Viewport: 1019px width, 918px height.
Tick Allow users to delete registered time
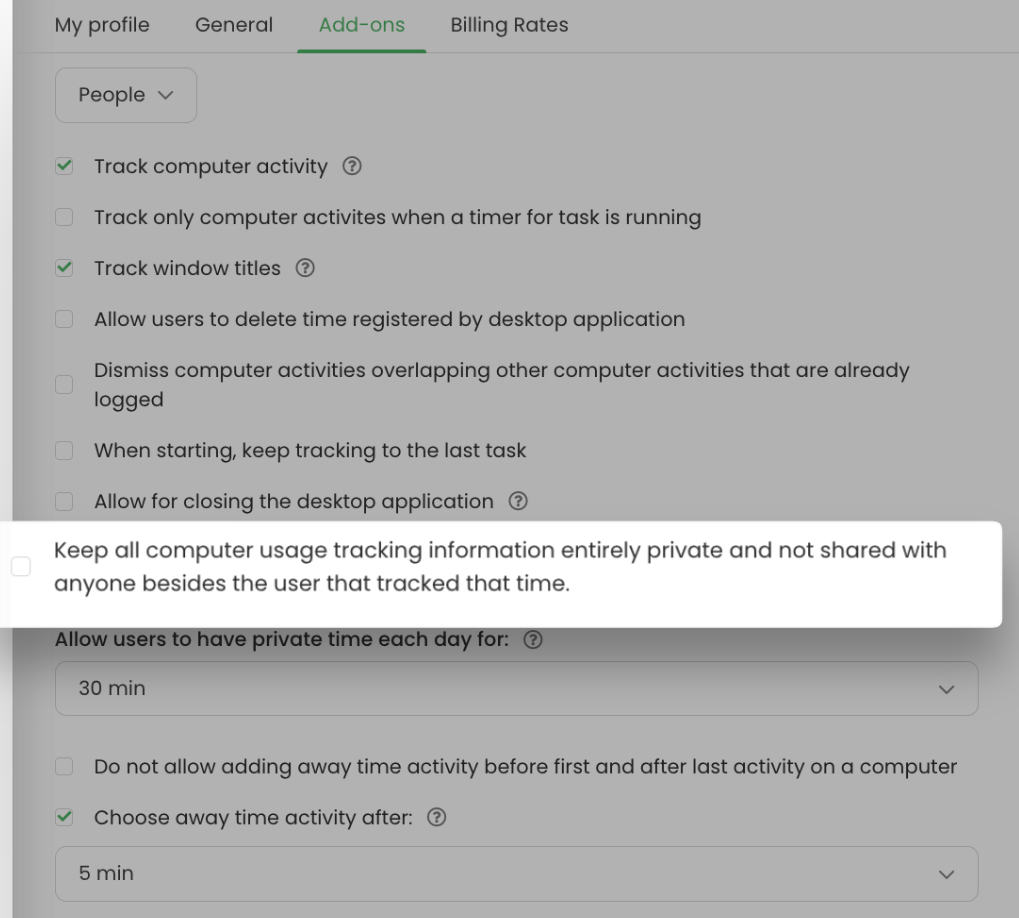click(64, 319)
